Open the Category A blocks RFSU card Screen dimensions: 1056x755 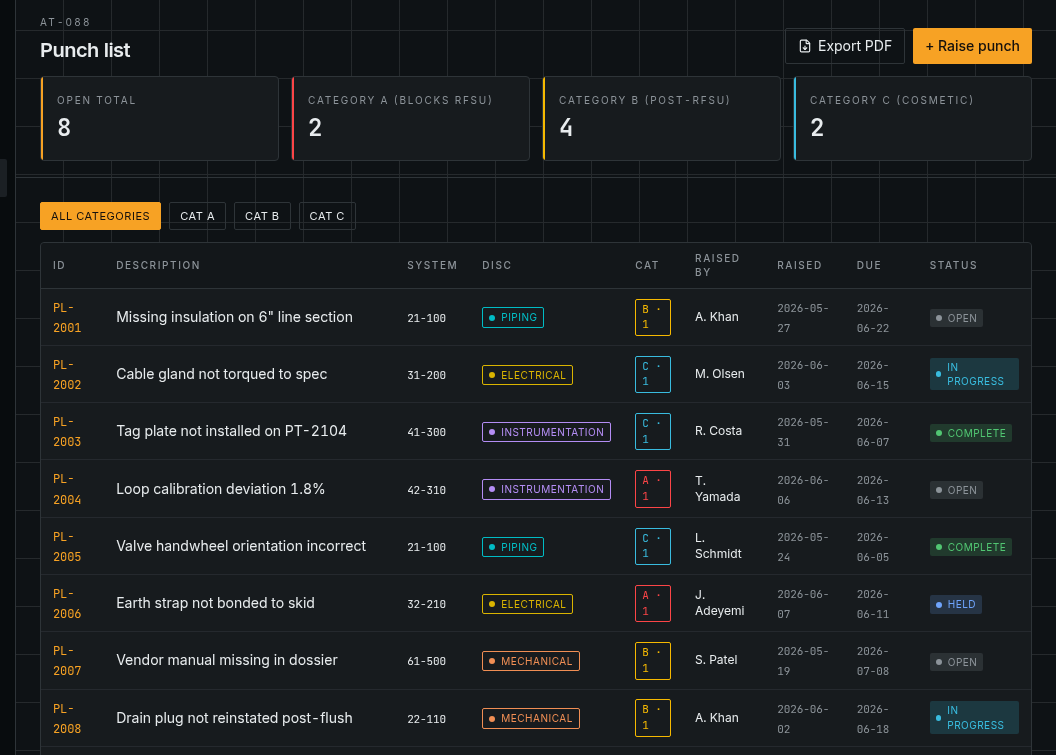tap(411, 119)
